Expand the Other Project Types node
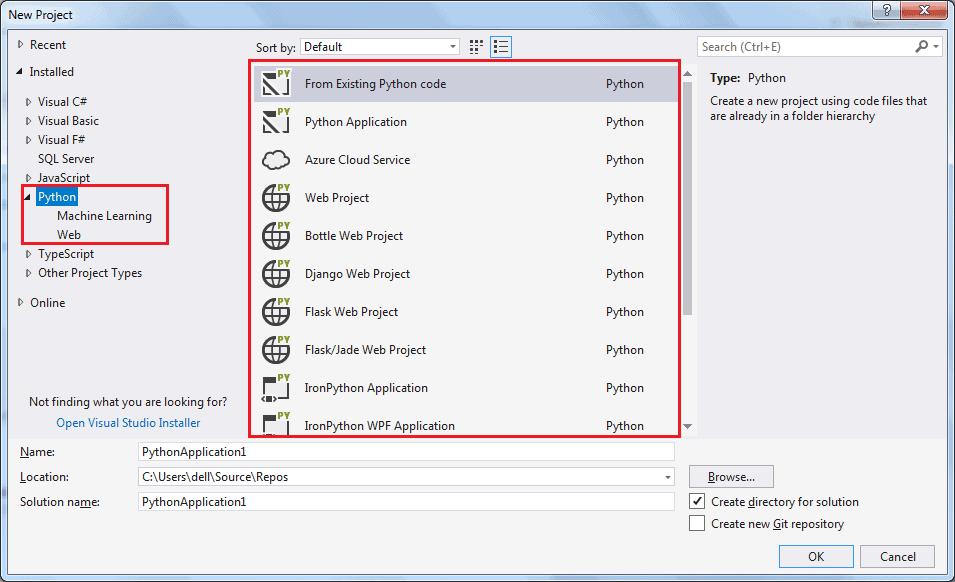955x582 pixels. pyautogui.click(x=28, y=273)
